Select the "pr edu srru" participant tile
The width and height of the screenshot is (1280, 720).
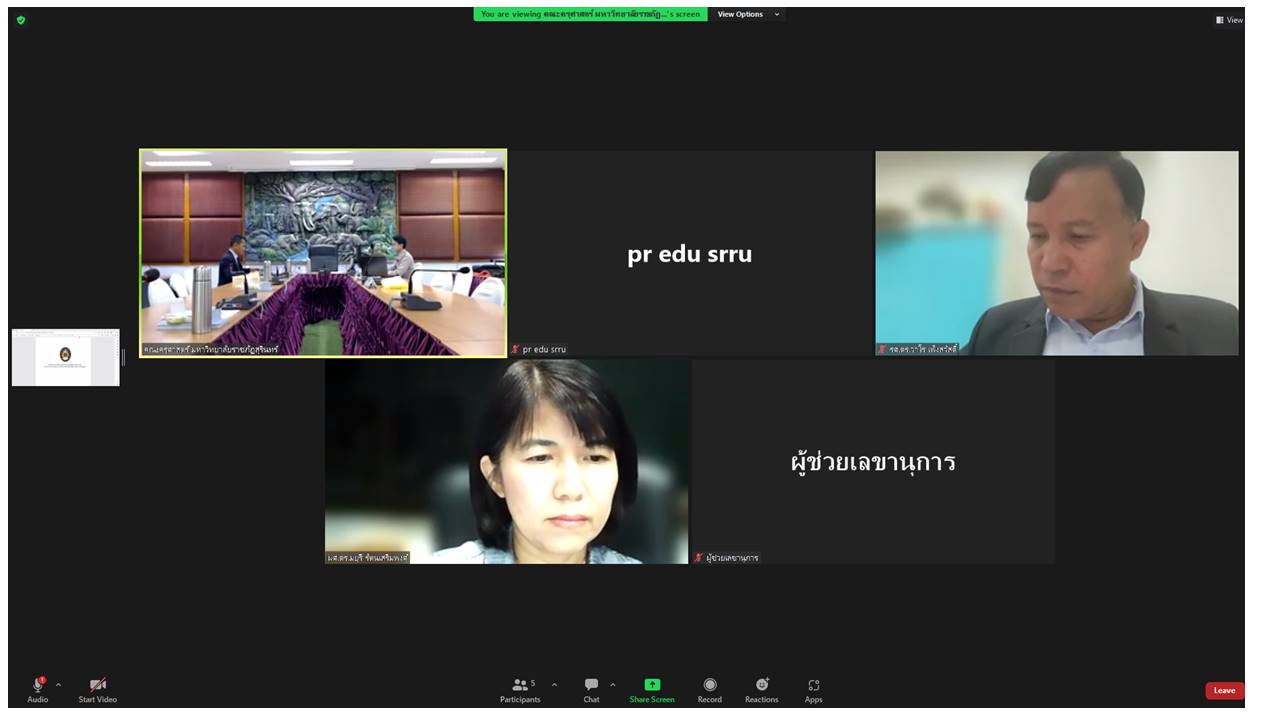point(690,253)
